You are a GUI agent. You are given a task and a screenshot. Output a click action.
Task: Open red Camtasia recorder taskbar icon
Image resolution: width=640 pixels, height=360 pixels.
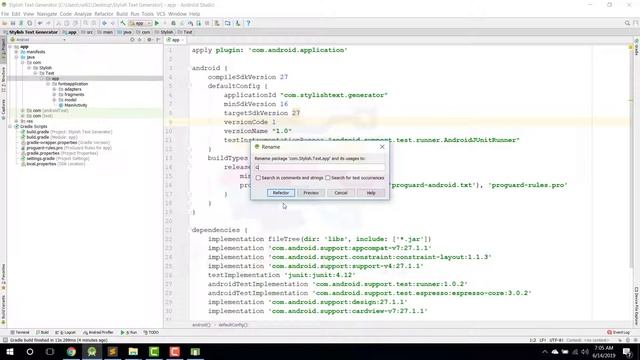click(x=175, y=351)
